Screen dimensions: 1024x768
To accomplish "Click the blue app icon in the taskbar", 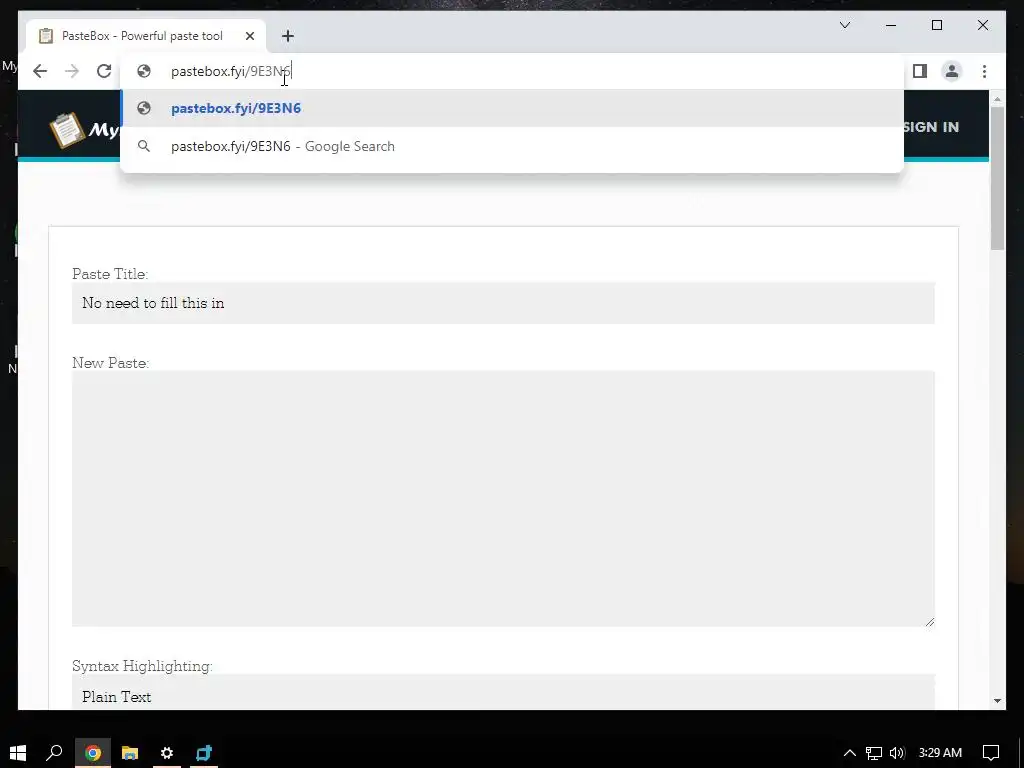I will coord(204,753).
